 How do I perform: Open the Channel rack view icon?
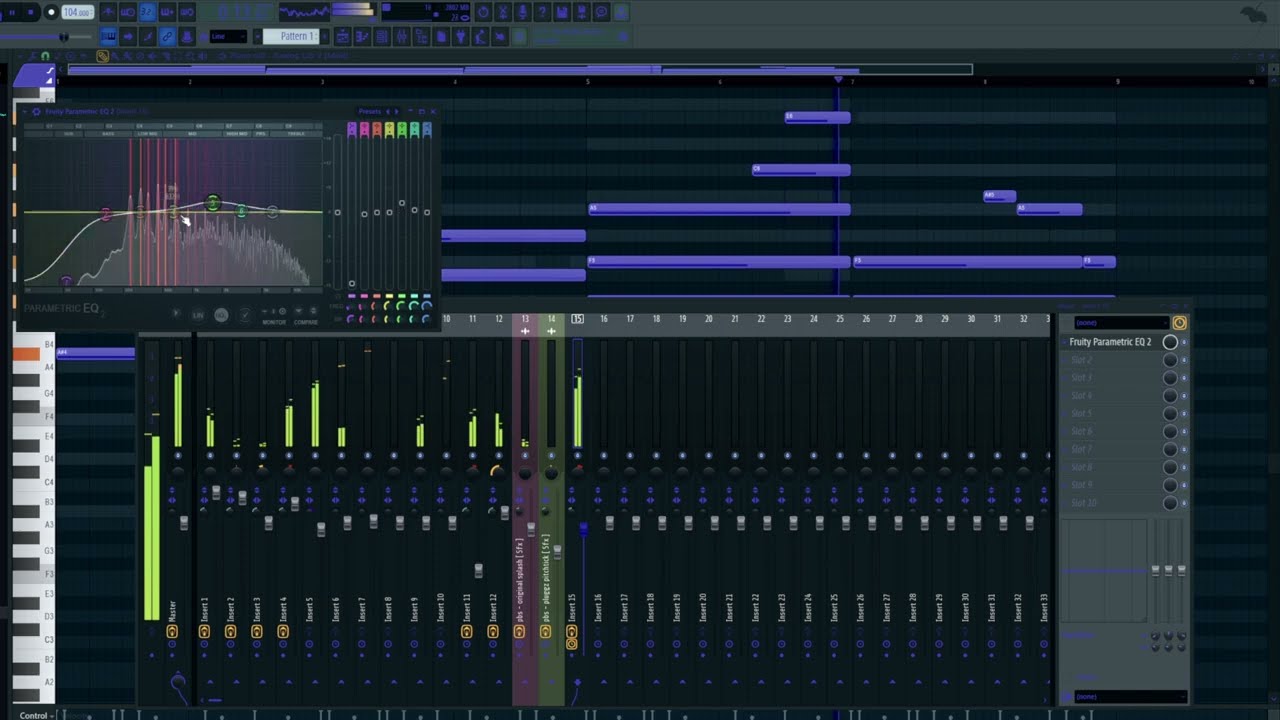point(382,36)
